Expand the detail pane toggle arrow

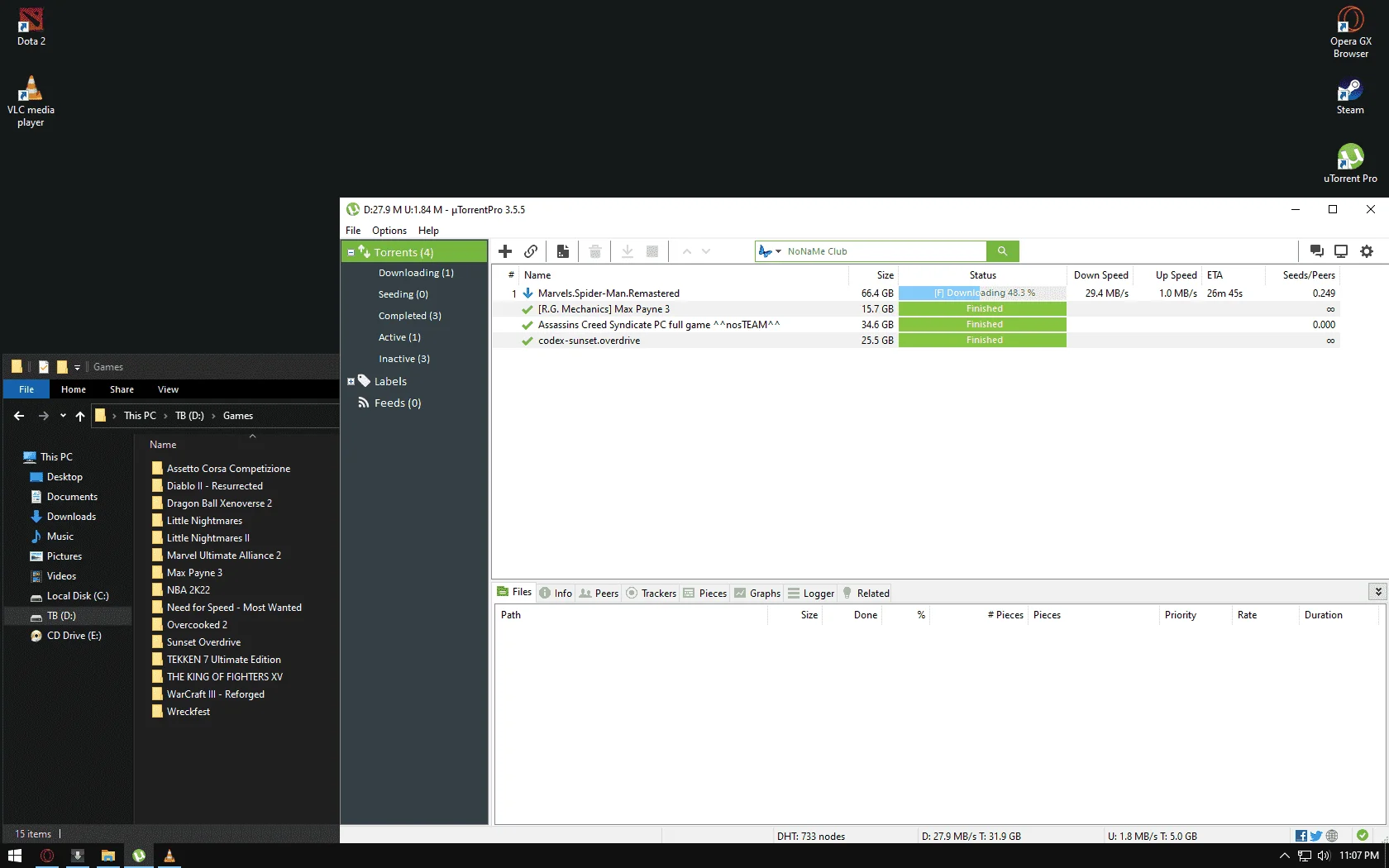pyautogui.click(x=1377, y=592)
